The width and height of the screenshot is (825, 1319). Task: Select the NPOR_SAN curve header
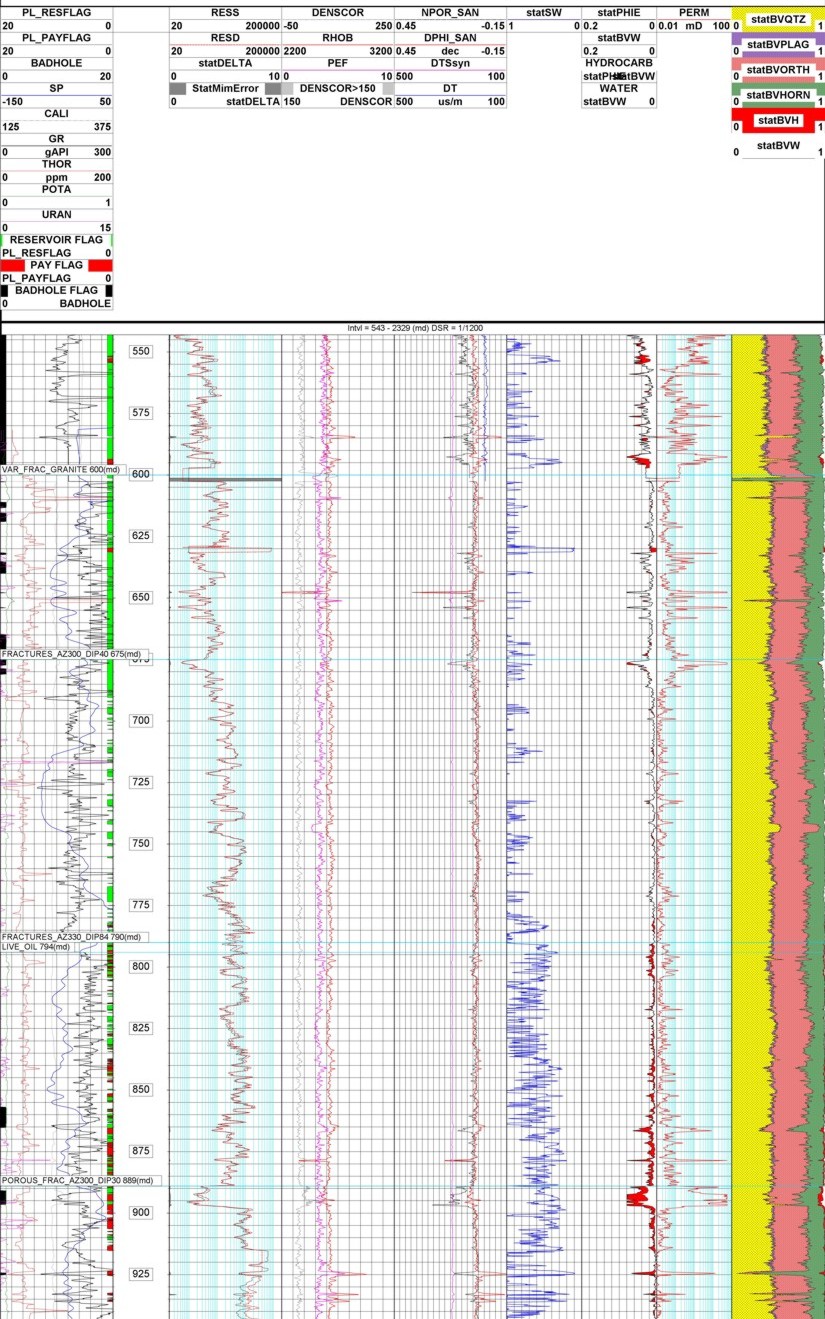click(450, 12)
